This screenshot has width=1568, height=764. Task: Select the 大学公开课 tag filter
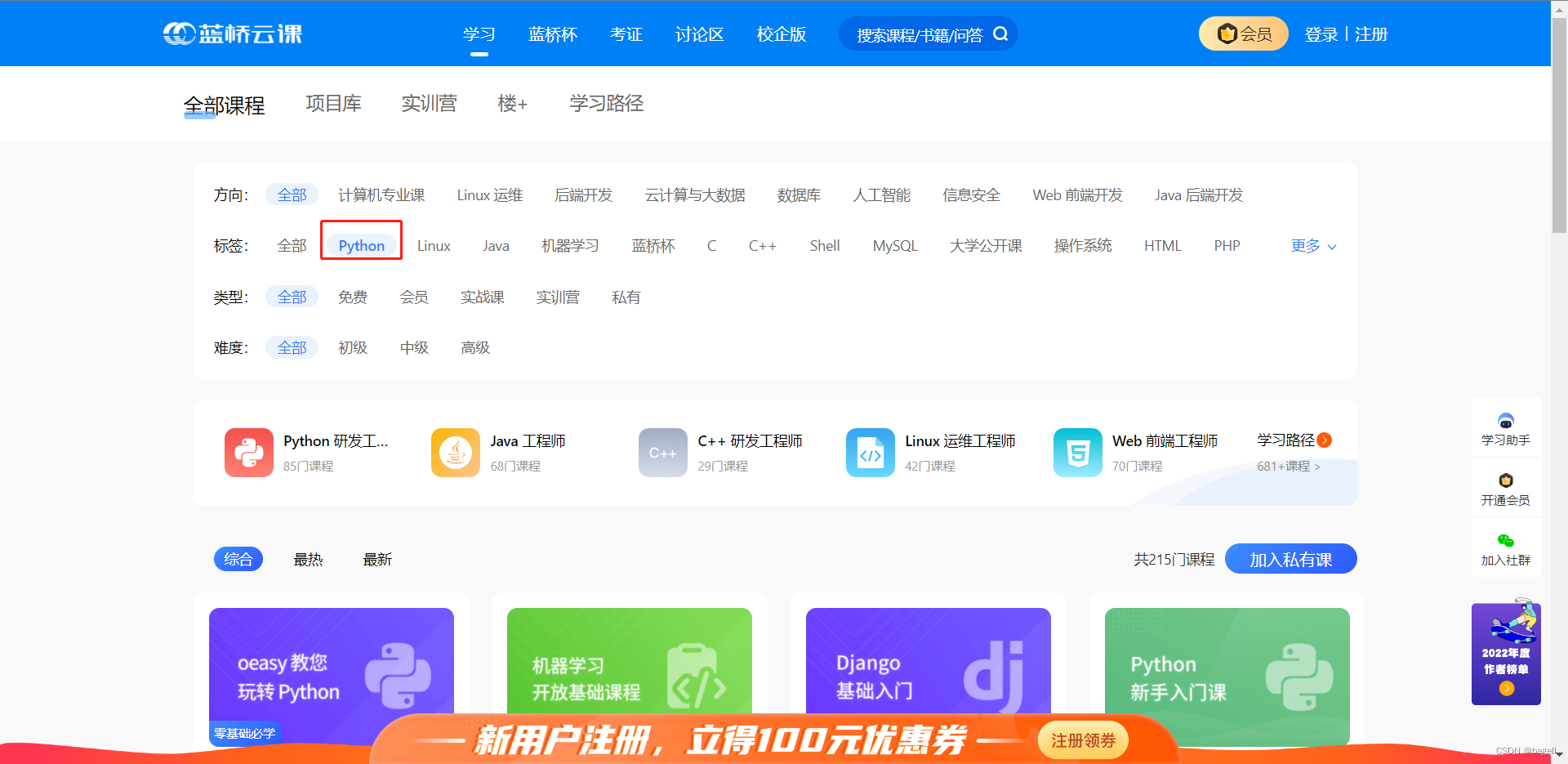[x=986, y=246]
